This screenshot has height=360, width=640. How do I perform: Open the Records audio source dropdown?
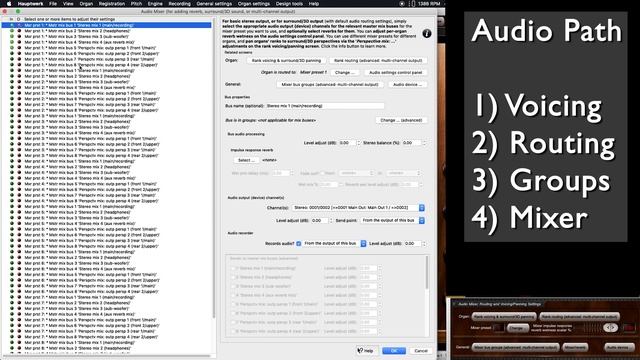(335, 244)
